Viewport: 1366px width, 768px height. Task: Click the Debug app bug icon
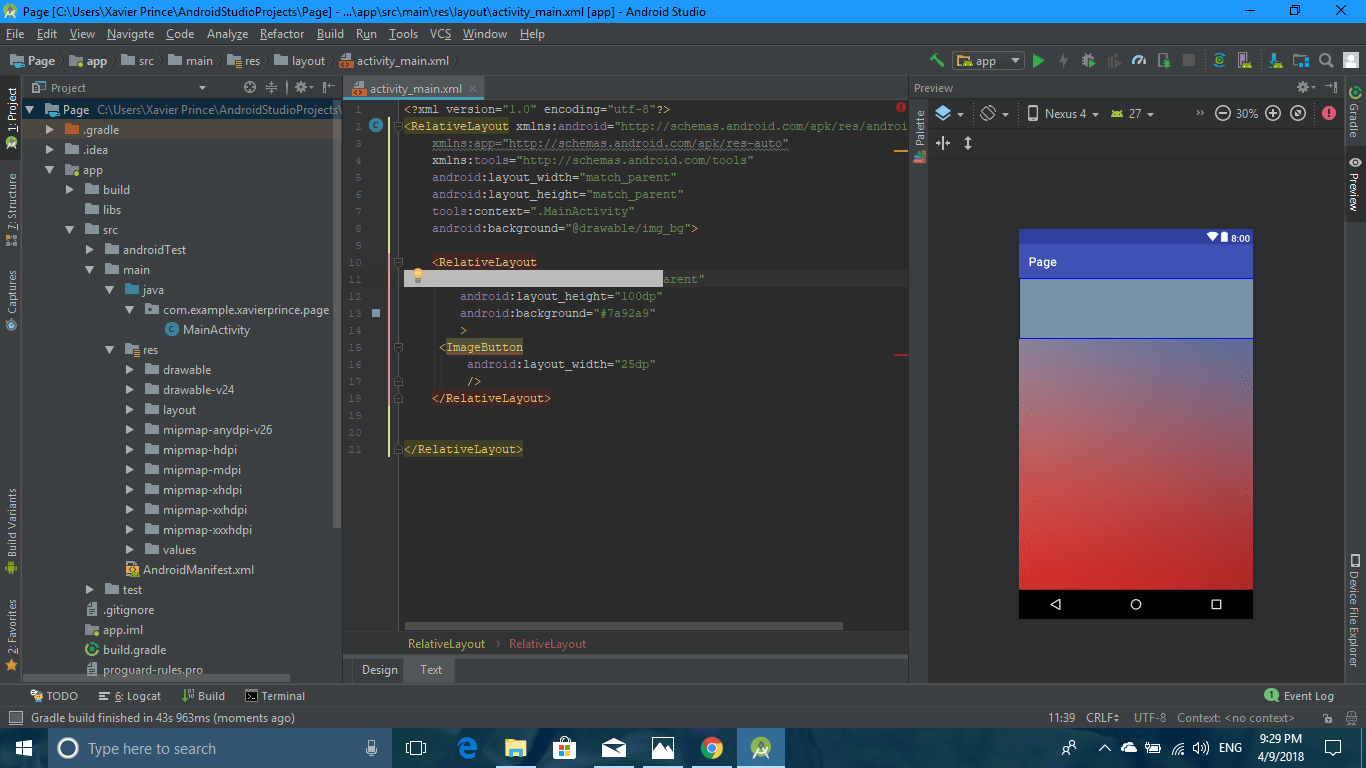point(1088,61)
